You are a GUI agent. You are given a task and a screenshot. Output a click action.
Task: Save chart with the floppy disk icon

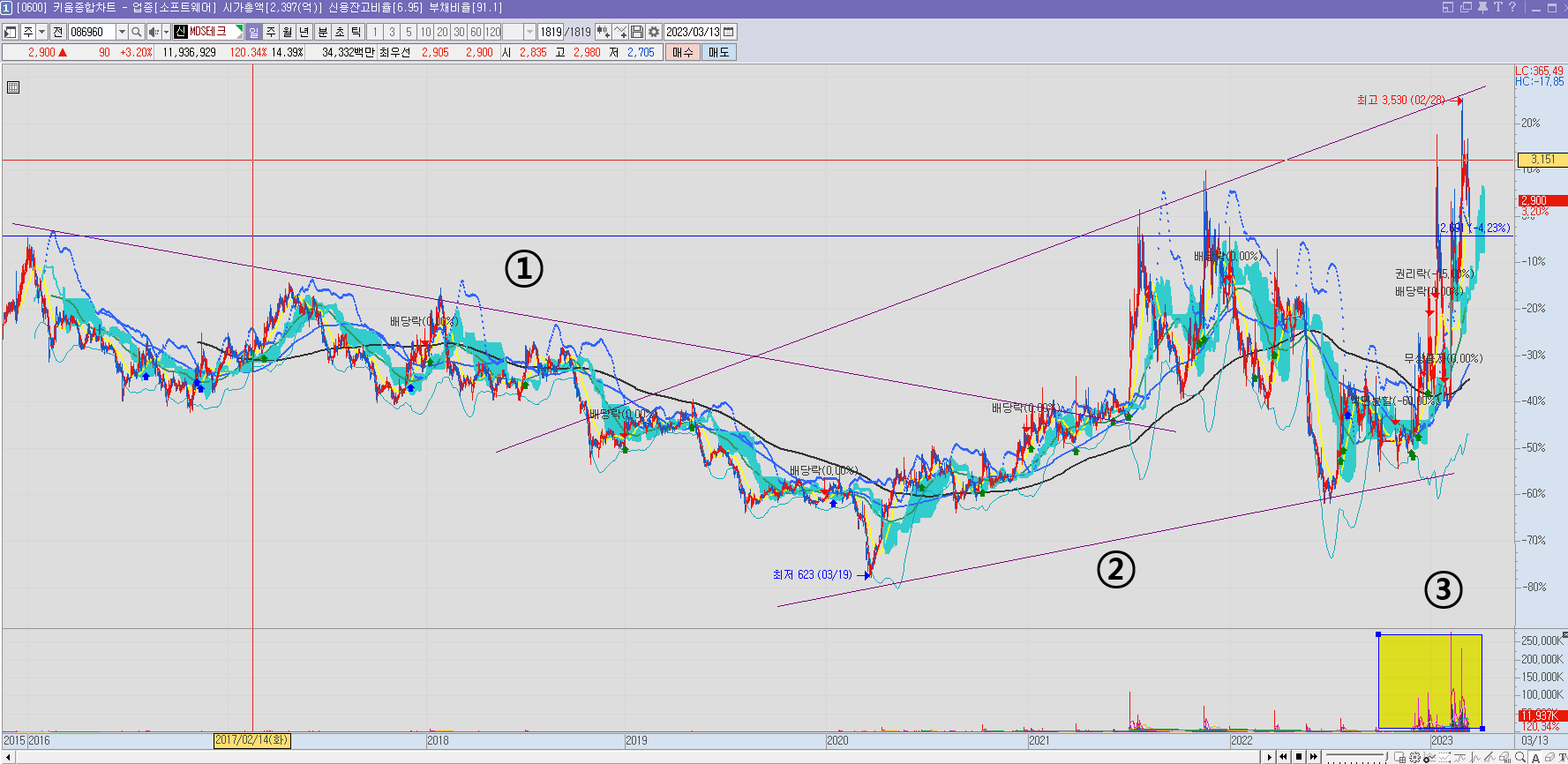pos(637,32)
